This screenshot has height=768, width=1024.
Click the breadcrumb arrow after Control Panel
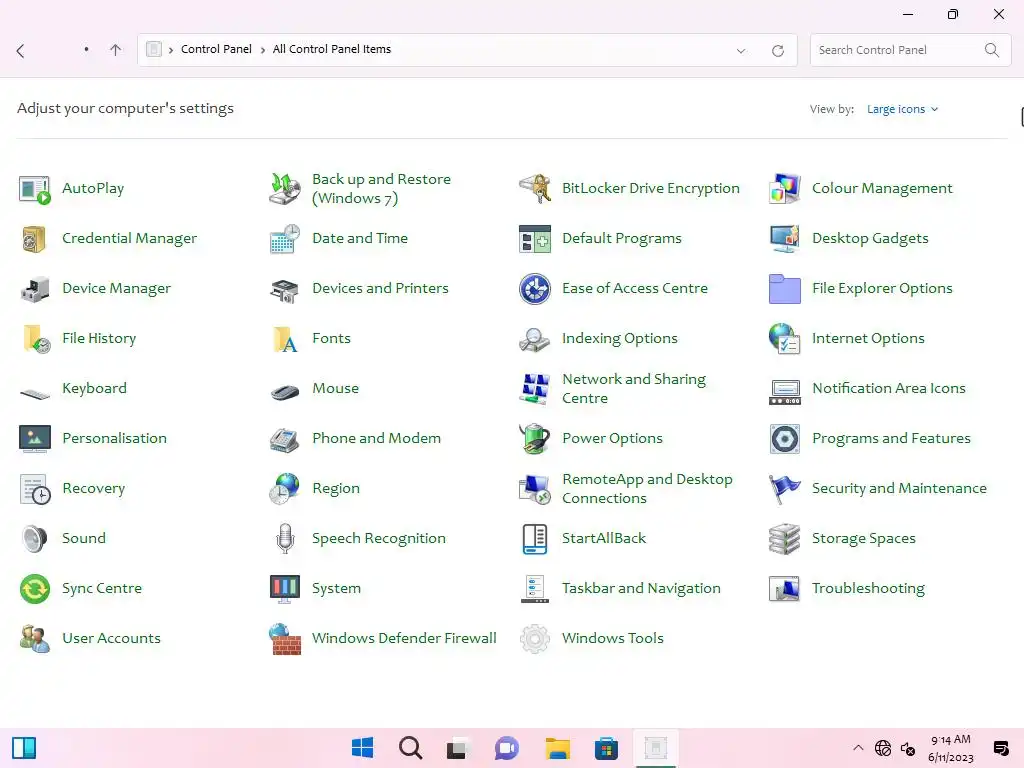pyautogui.click(x=263, y=50)
